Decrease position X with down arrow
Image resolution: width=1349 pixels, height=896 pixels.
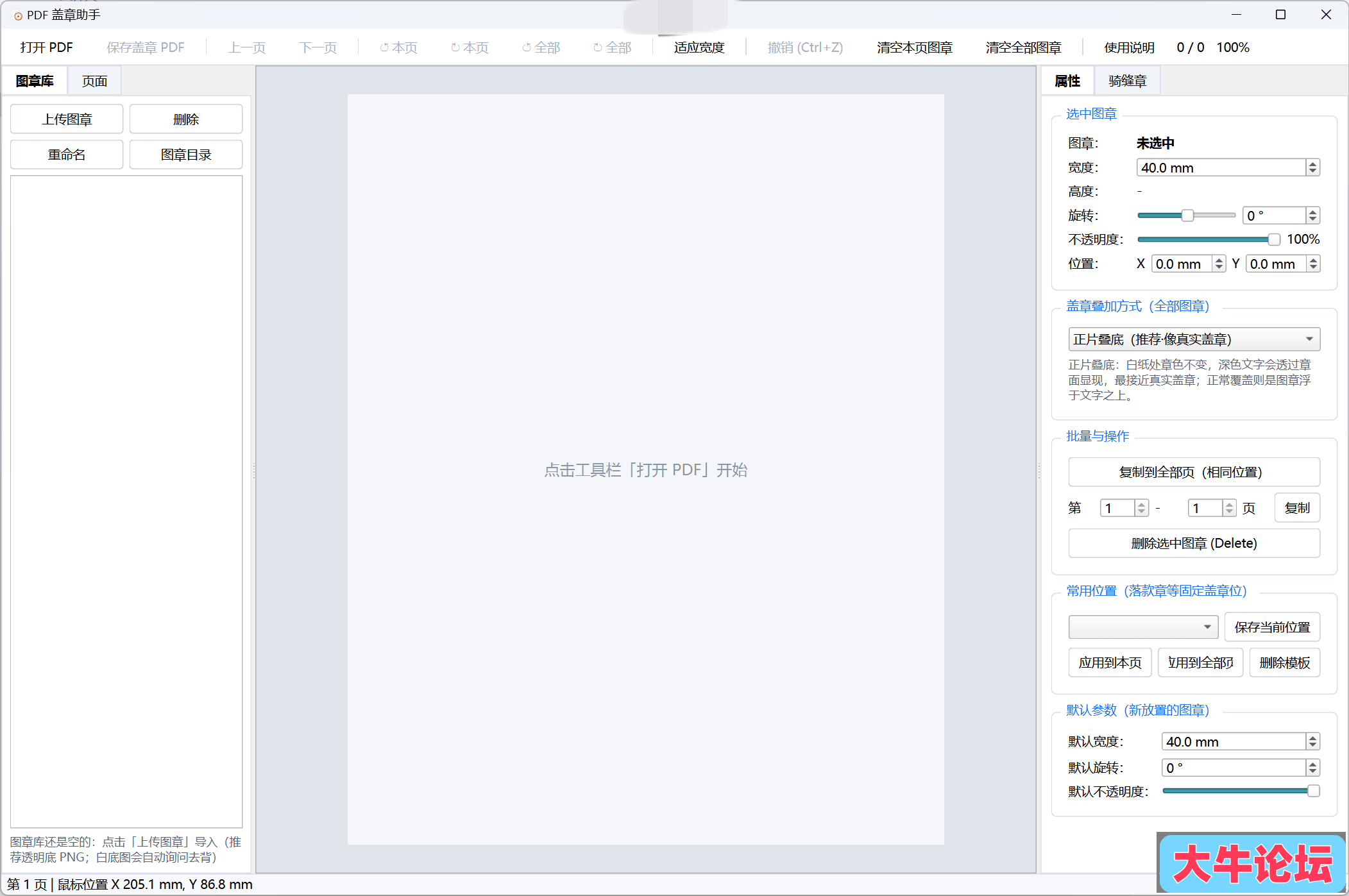pos(1219,267)
